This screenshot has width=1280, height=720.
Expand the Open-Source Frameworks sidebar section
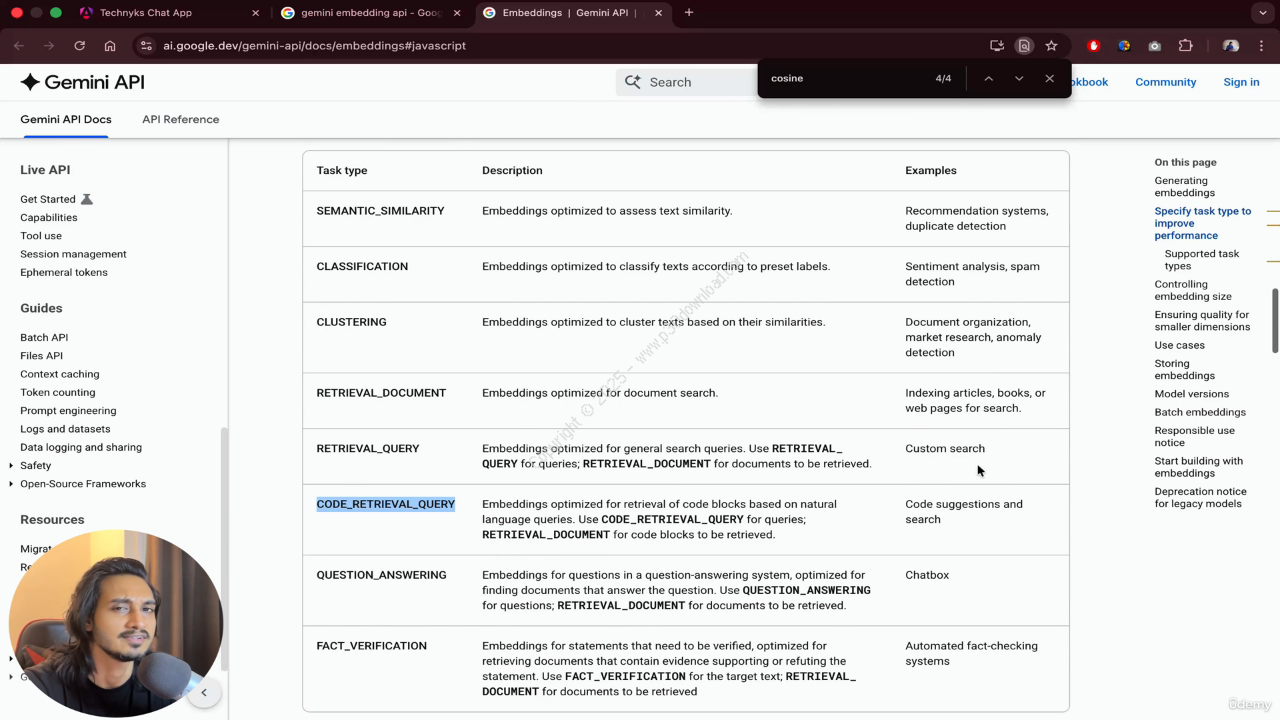[11, 484]
